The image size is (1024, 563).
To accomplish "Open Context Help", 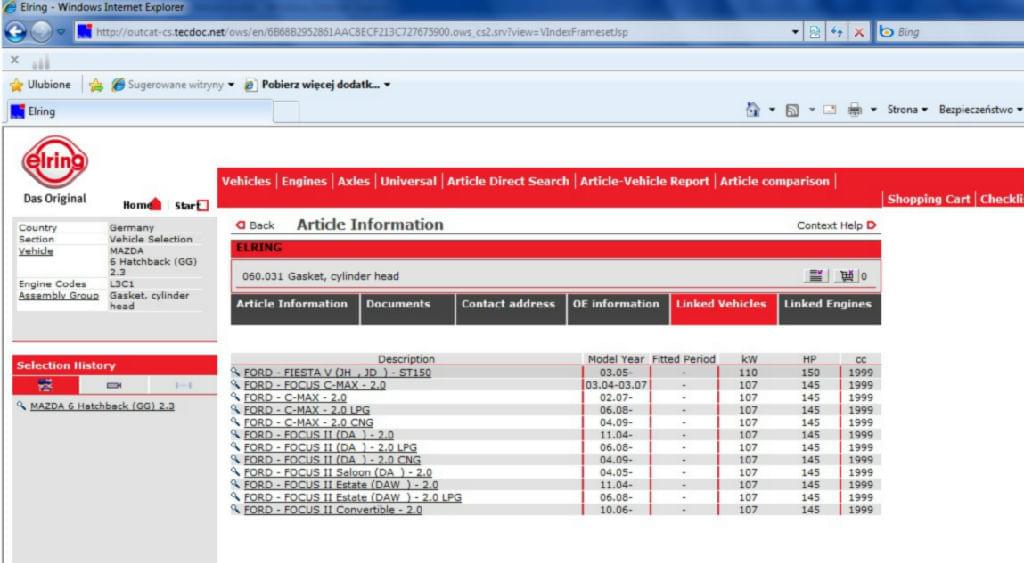I will point(836,225).
